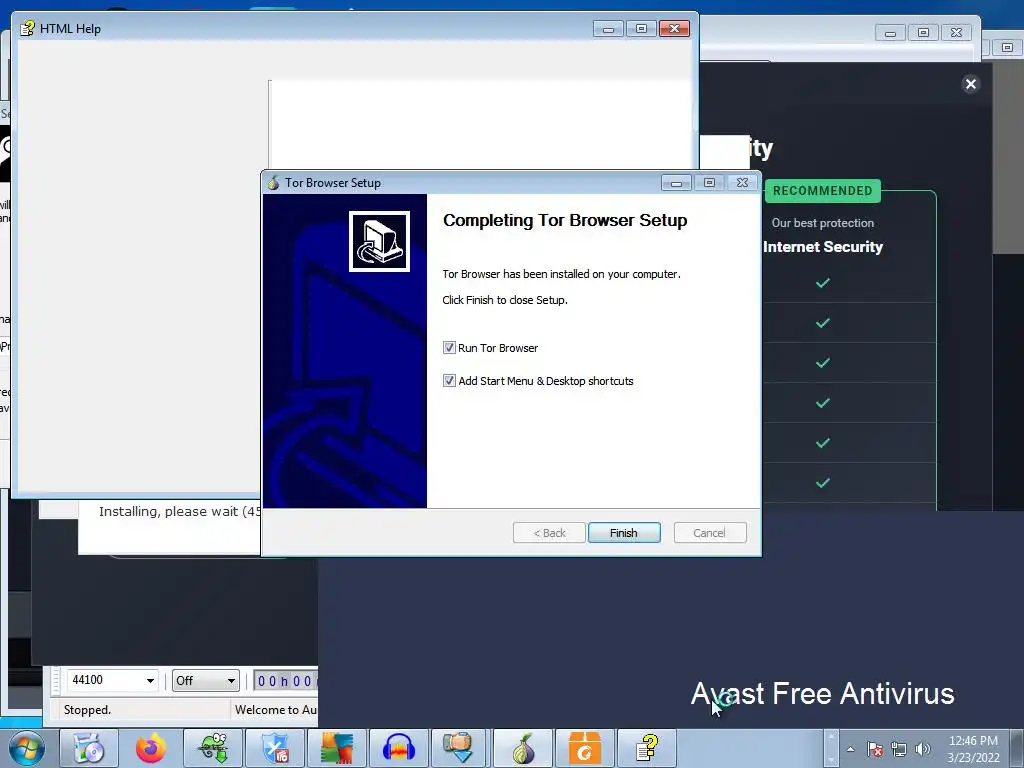Click the Action Center flag tray icon
1024x768 pixels.
coord(875,749)
